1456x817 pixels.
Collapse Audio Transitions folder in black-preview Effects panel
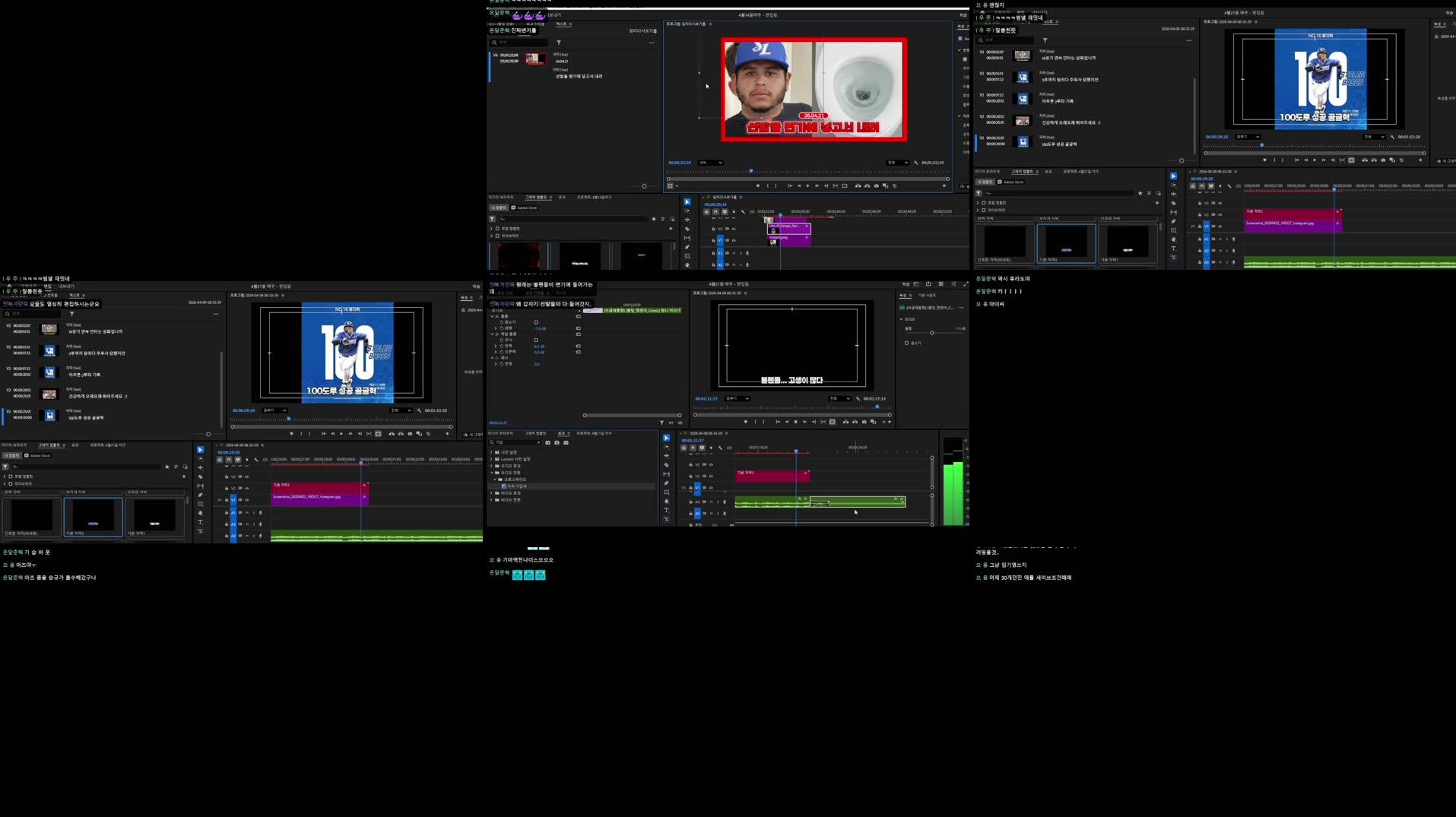[491, 473]
